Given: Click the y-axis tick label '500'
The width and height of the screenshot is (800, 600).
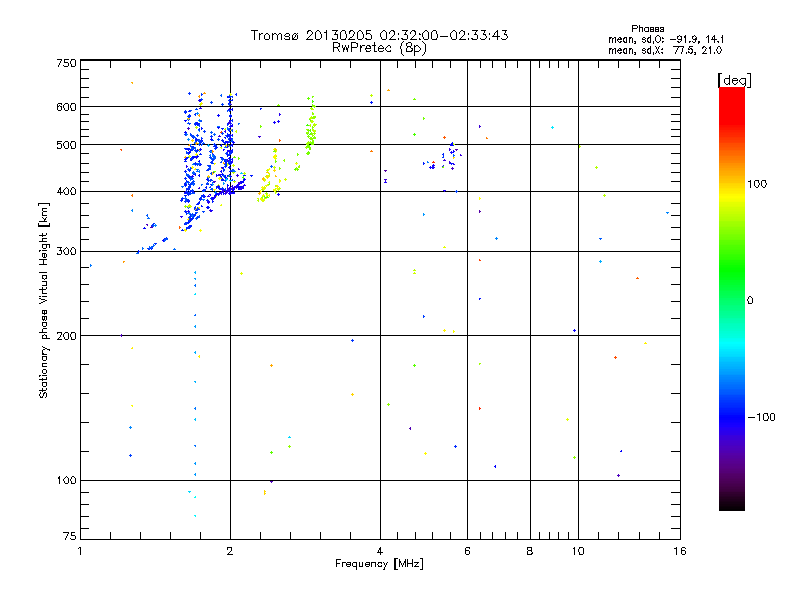Looking at the screenshot, I should click(x=66, y=145).
